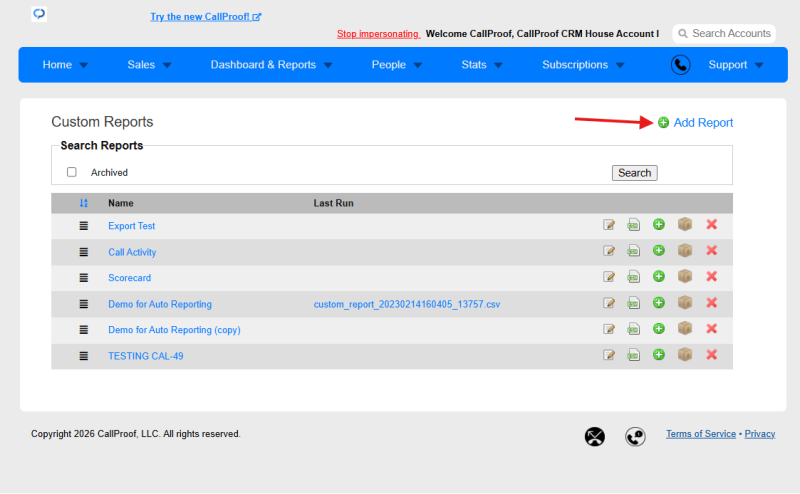
Task: Click the Name column header
Action: [121, 203]
